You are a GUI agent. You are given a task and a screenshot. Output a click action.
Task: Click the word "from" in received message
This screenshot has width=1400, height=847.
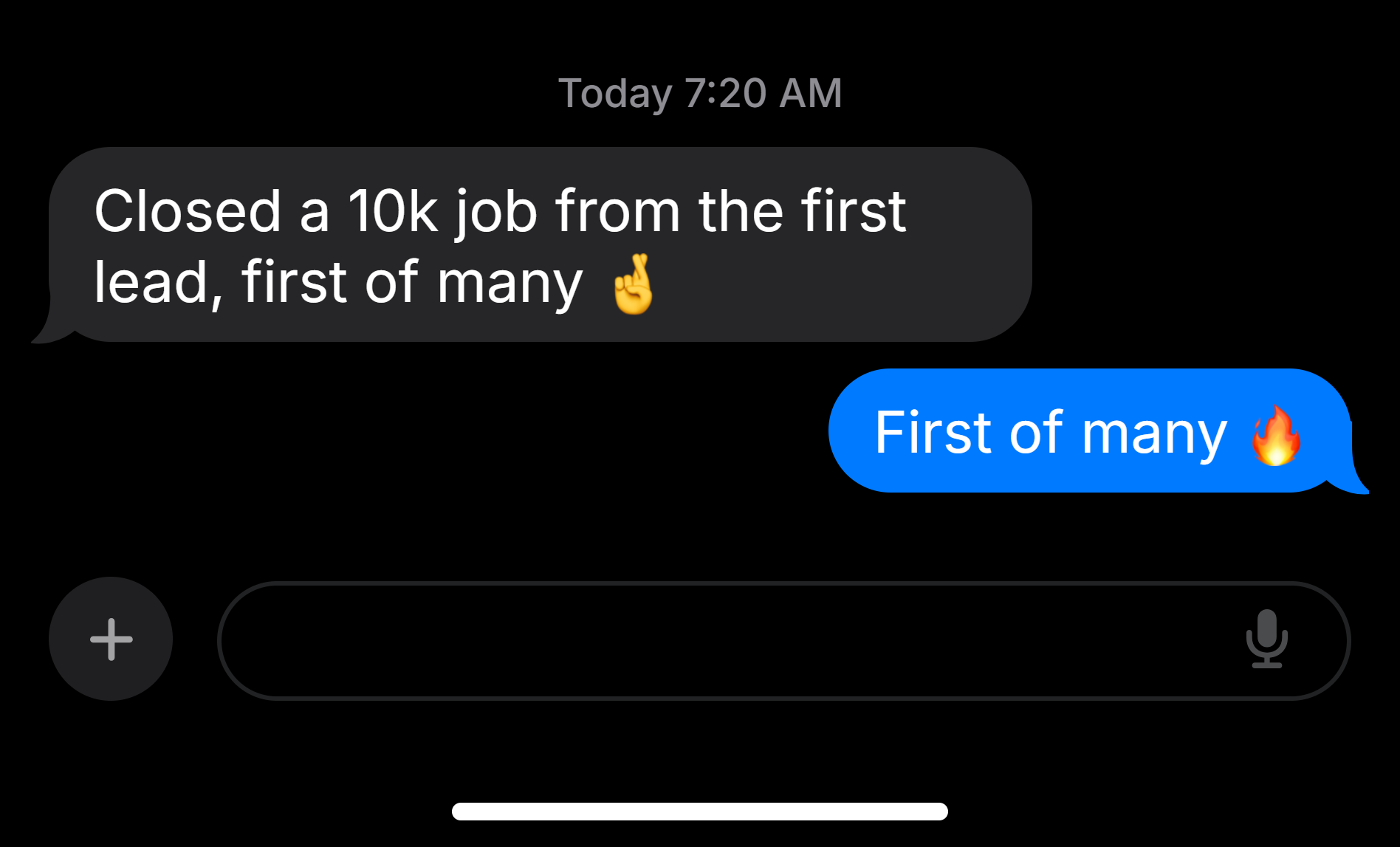pos(617,212)
